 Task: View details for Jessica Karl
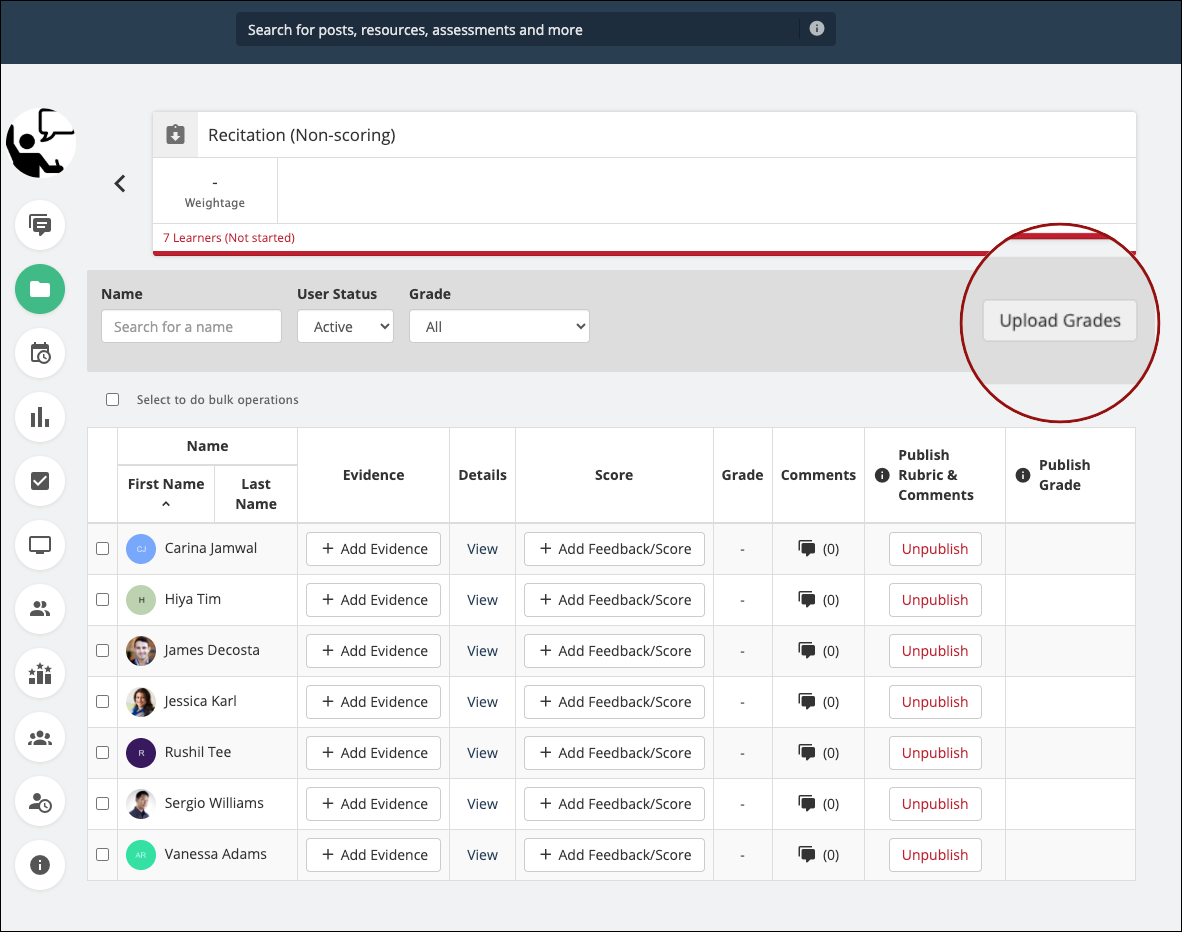[482, 702]
